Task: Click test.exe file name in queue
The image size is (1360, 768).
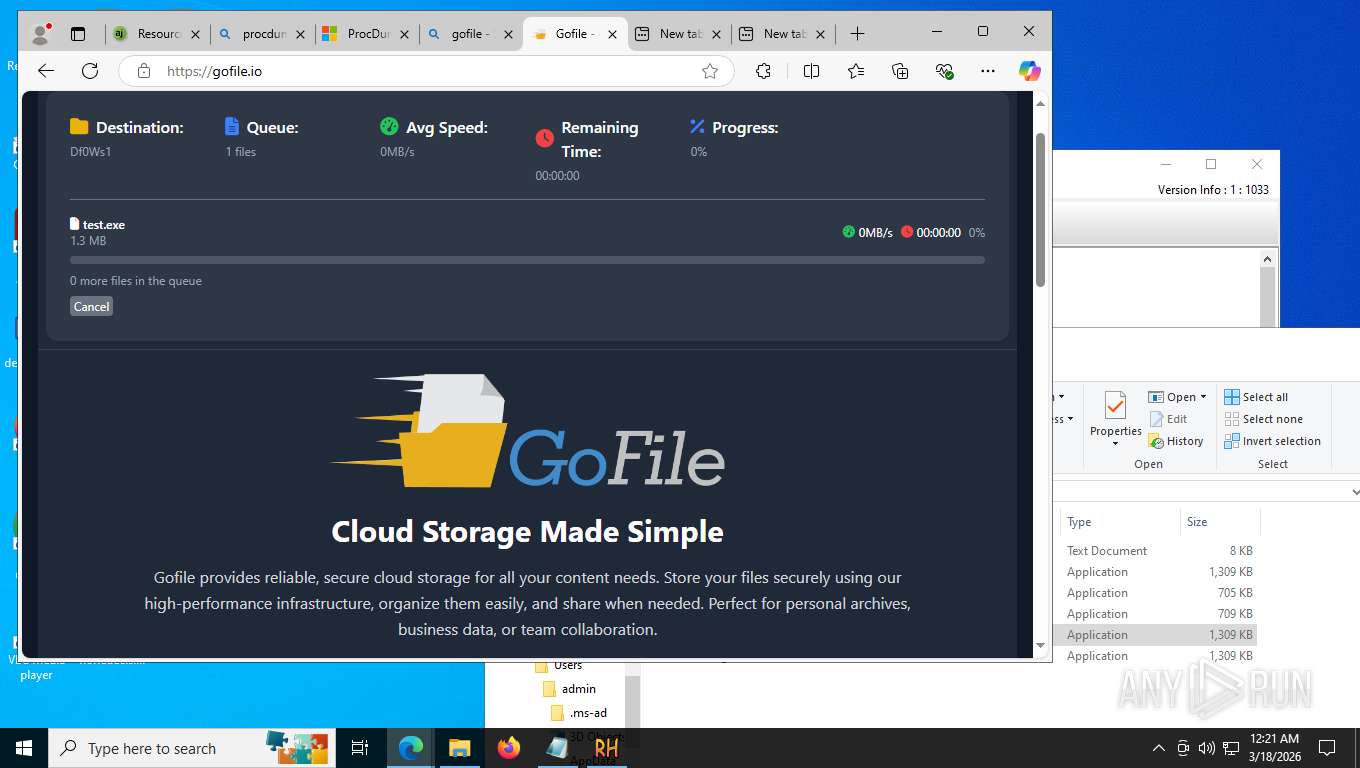Action: coord(104,225)
